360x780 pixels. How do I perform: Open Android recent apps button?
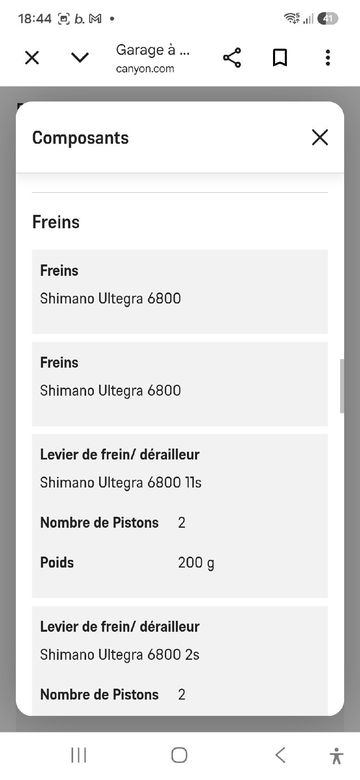point(79,755)
